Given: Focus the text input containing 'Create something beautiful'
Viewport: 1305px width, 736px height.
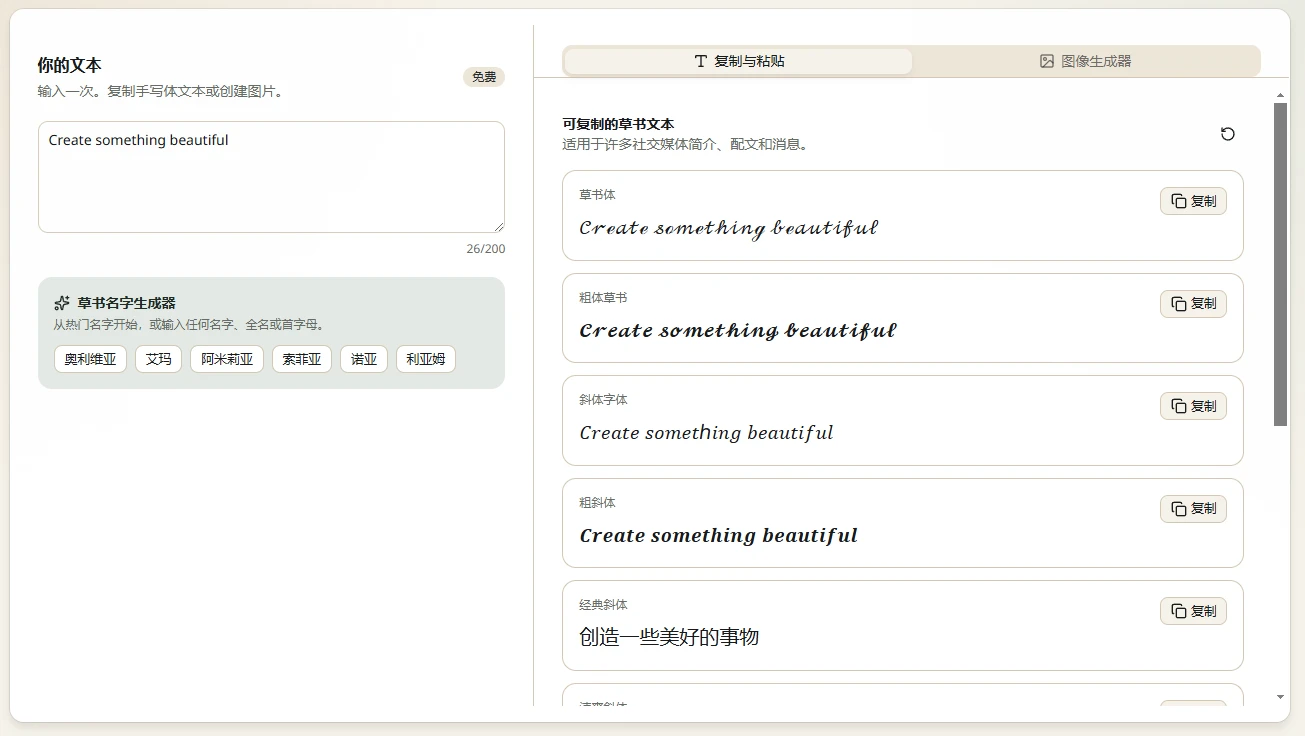Looking at the screenshot, I should point(271,177).
